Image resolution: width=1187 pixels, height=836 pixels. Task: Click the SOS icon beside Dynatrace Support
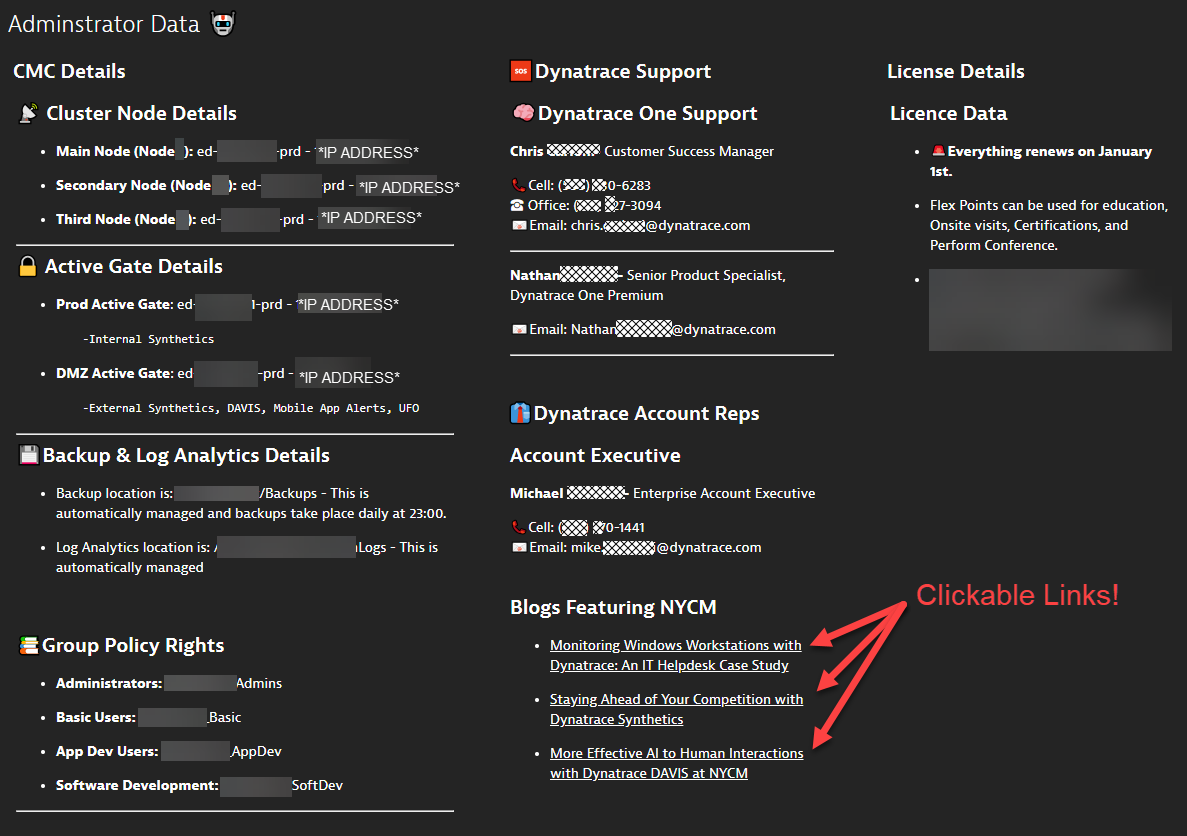(x=520, y=70)
